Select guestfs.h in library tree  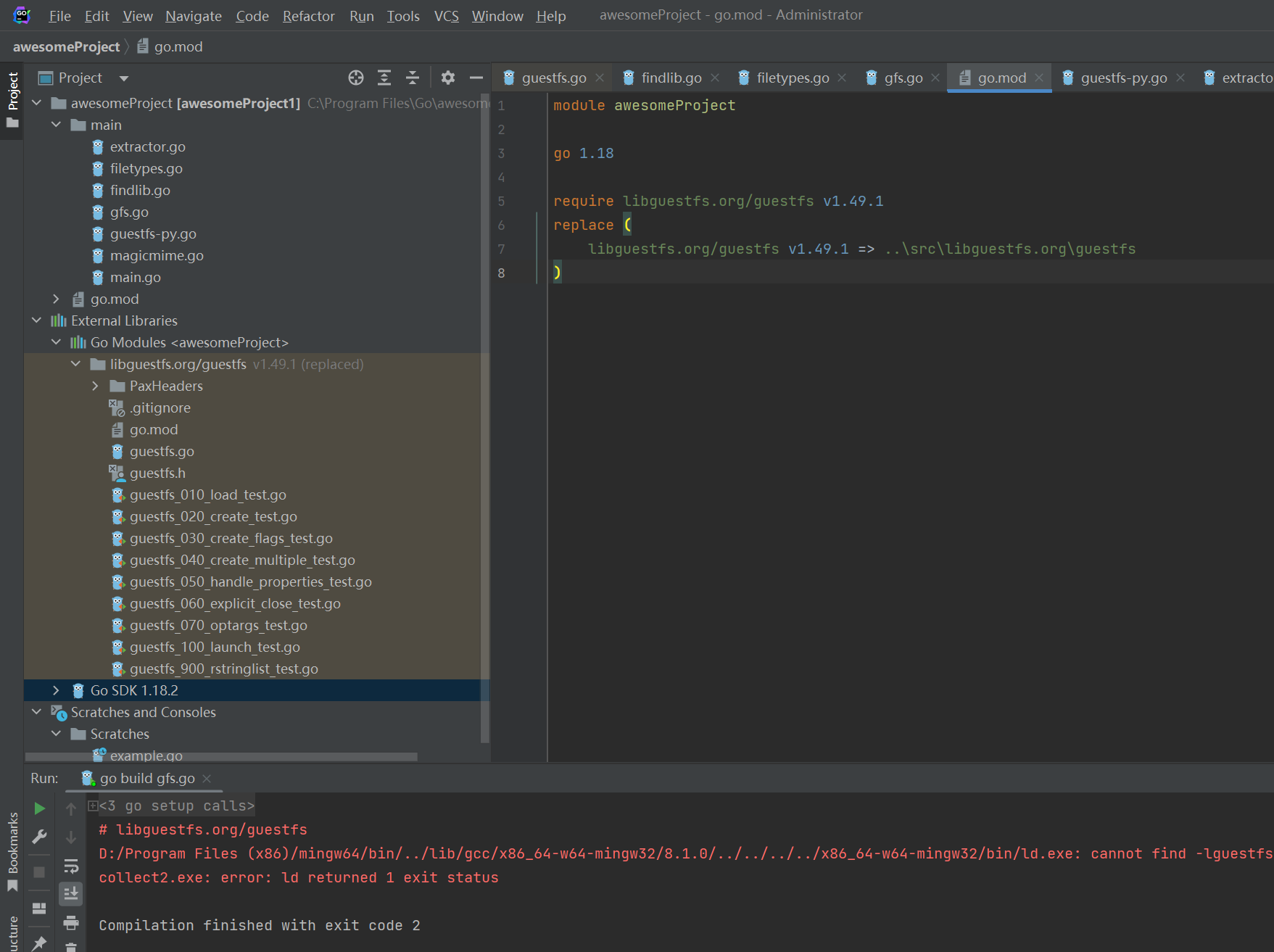click(157, 473)
